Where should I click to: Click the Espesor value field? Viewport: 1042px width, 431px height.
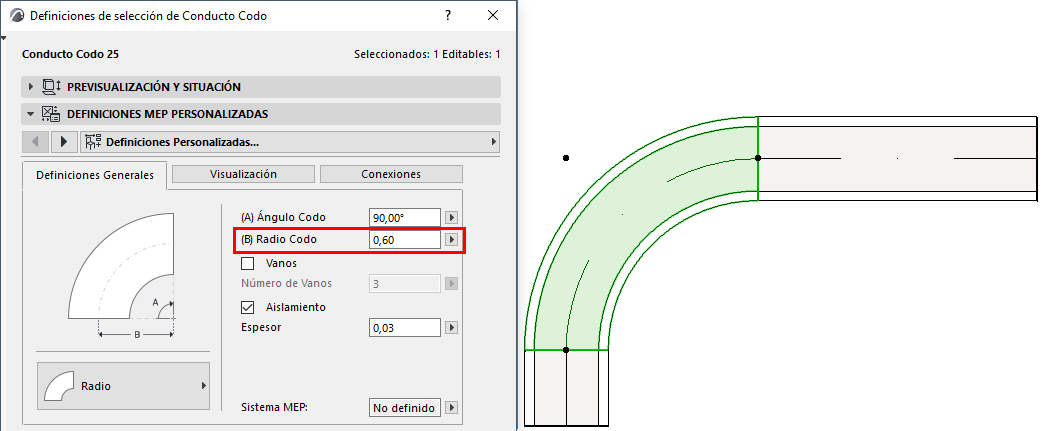tap(405, 328)
